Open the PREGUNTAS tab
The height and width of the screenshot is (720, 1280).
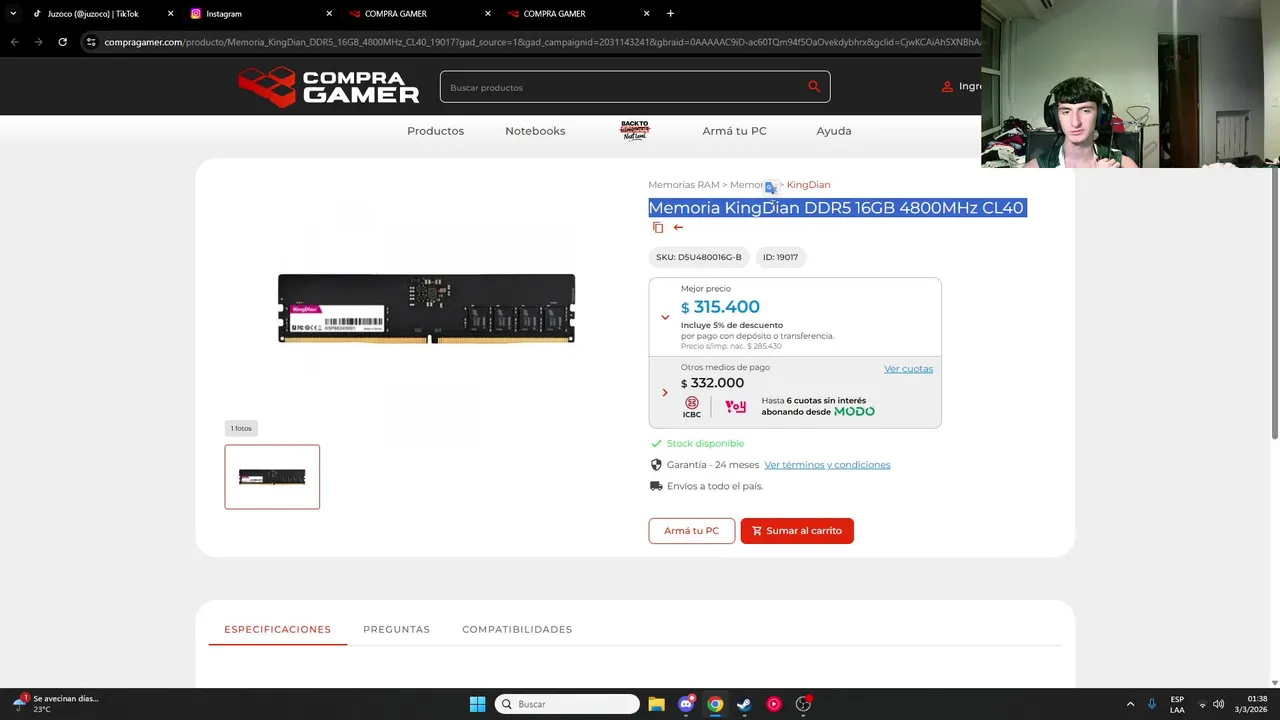[396, 629]
